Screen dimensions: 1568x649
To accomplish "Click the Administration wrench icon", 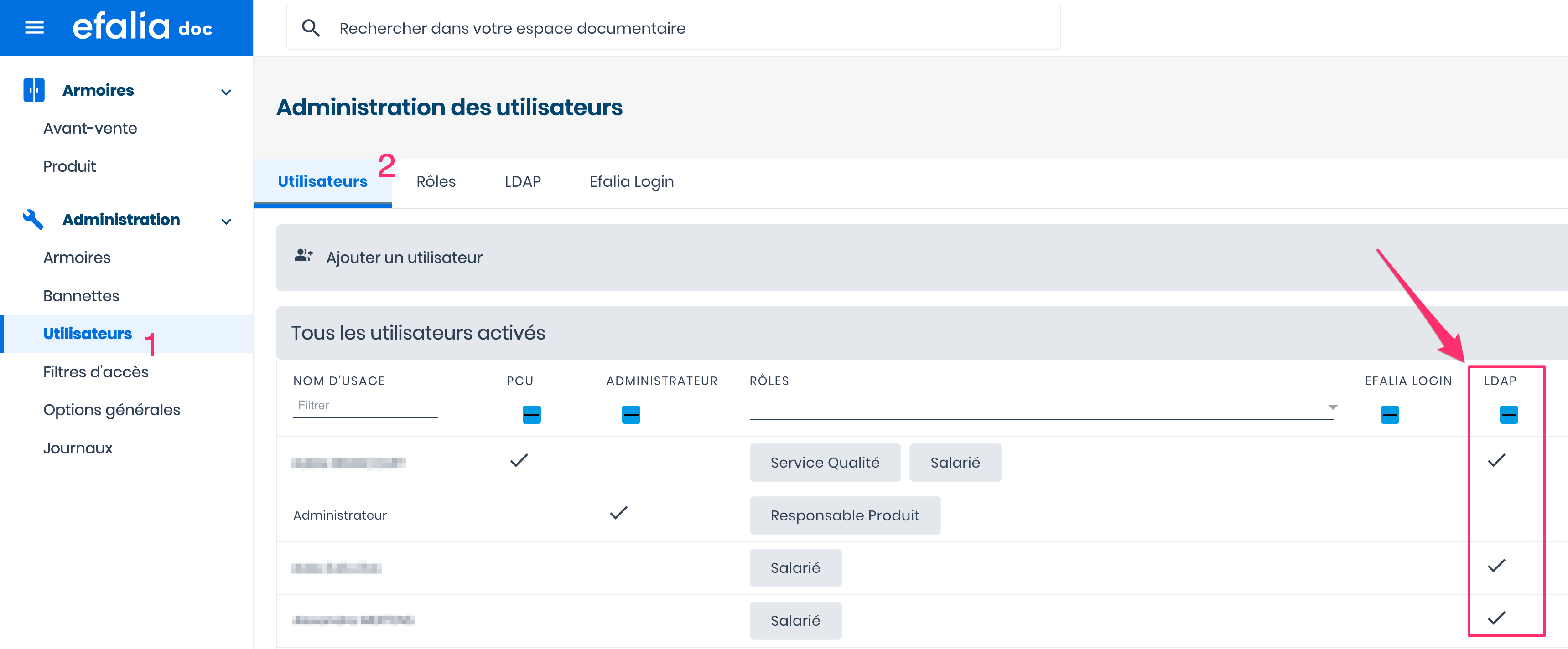I will [x=33, y=220].
